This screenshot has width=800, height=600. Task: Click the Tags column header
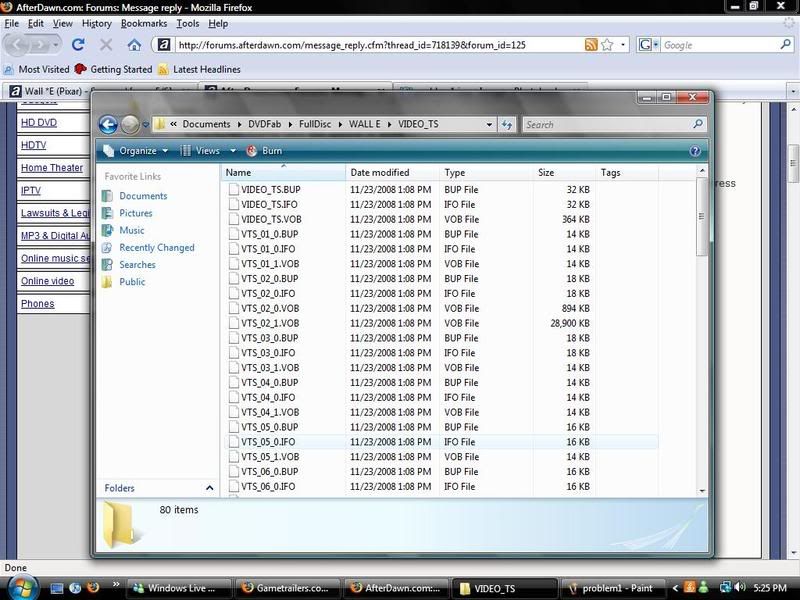pyautogui.click(x=627, y=172)
